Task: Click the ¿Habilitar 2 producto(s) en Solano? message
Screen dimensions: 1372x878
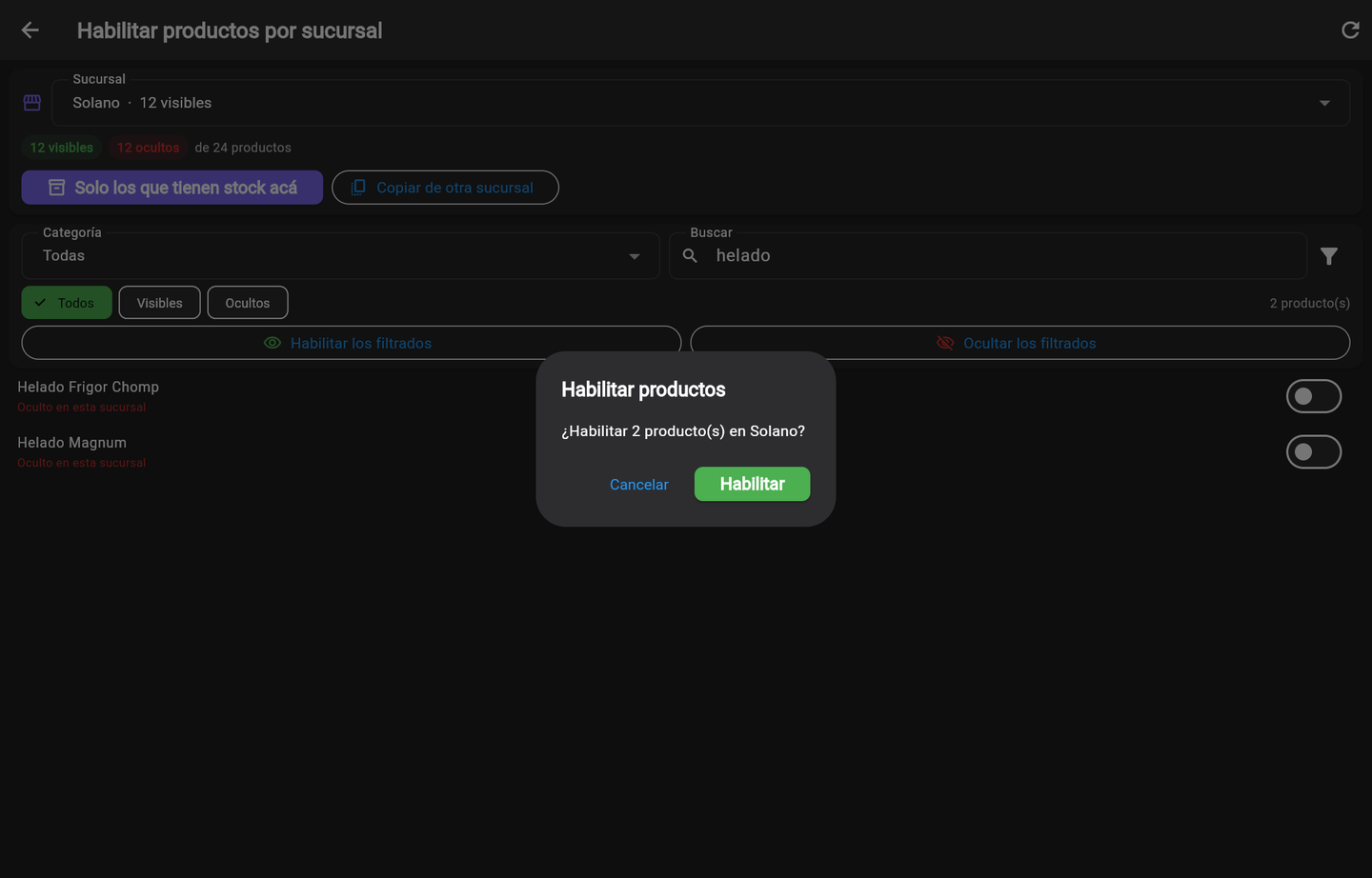Action: [x=683, y=431]
